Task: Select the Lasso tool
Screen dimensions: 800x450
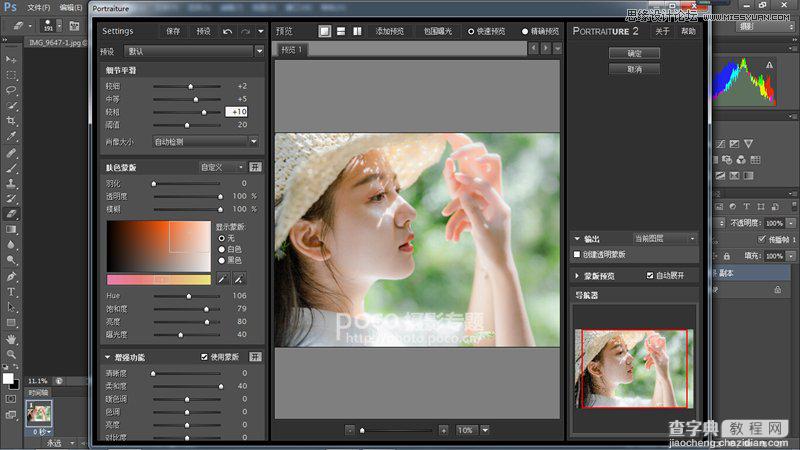Action: [11, 90]
